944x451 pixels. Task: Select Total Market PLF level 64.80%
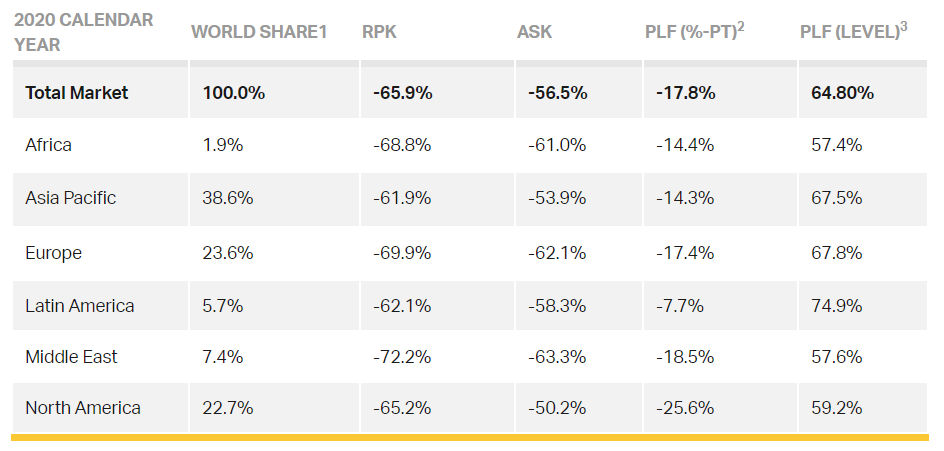point(842,93)
